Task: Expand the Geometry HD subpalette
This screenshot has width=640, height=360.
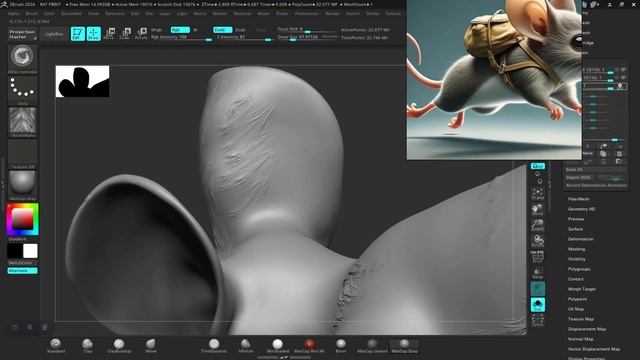Action: pyautogui.click(x=582, y=209)
